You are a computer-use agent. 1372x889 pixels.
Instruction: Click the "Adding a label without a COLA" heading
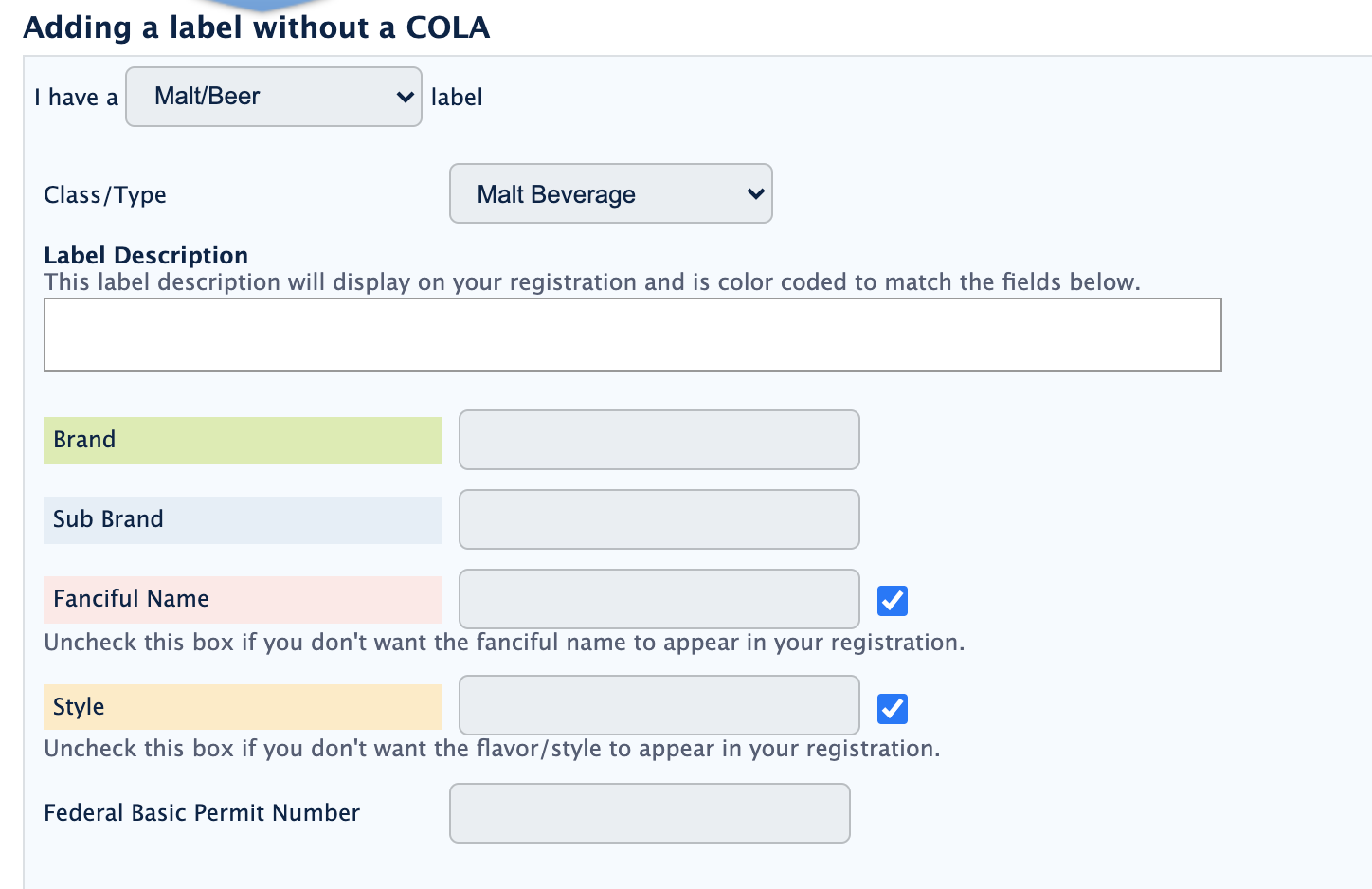click(256, 27)
